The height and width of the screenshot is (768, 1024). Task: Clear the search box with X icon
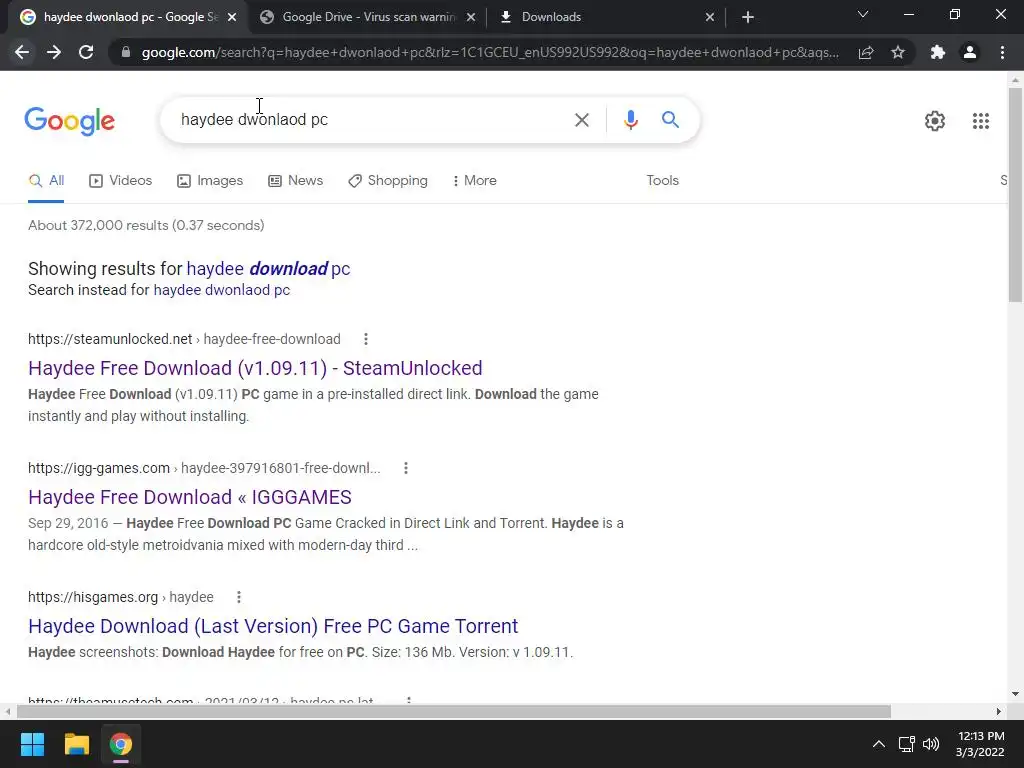tap(581, 120)
